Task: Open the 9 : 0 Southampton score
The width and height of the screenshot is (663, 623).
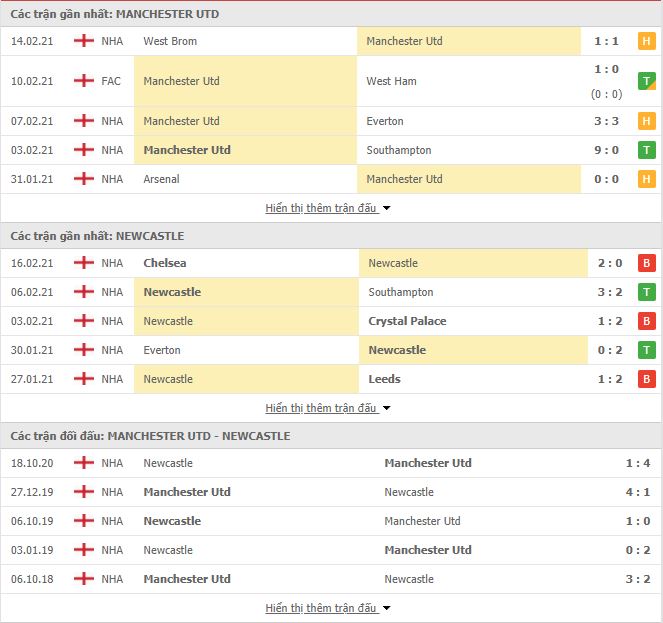Action: coord(606,150)
